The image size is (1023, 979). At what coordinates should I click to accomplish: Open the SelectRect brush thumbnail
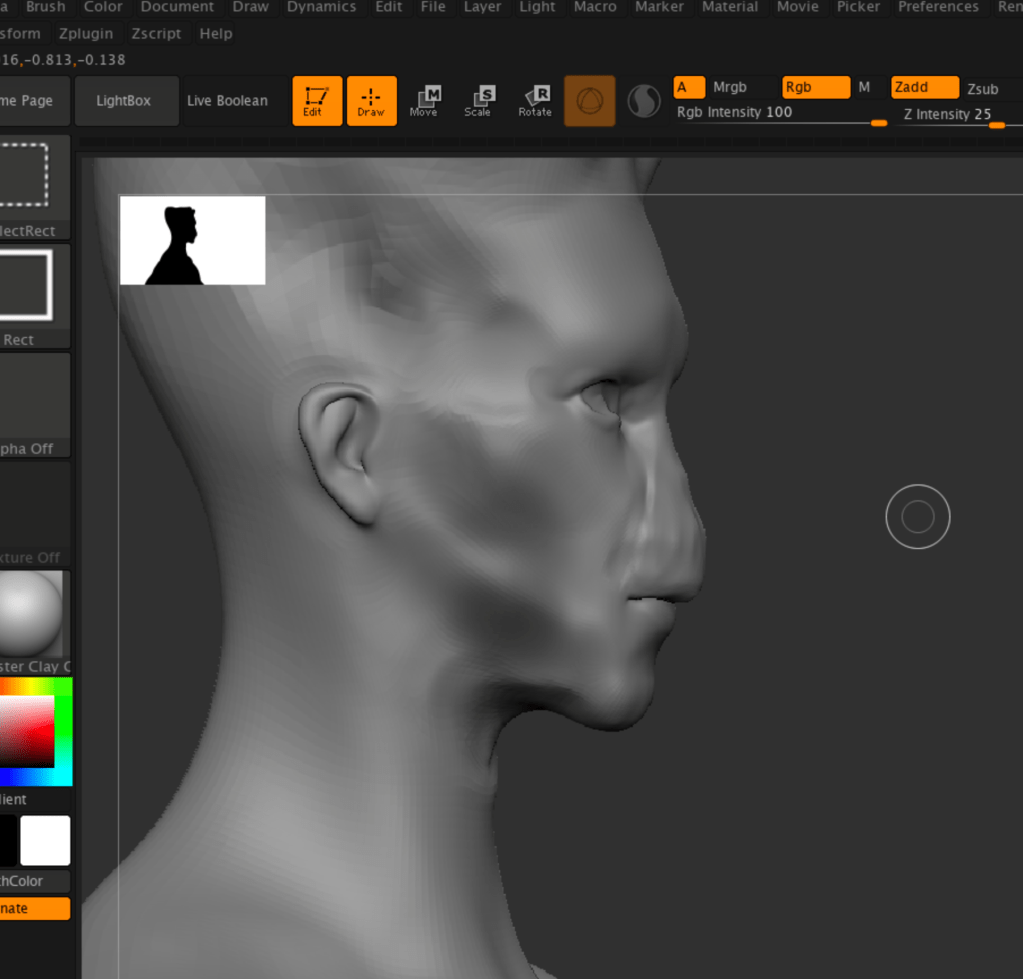[25, 176]
